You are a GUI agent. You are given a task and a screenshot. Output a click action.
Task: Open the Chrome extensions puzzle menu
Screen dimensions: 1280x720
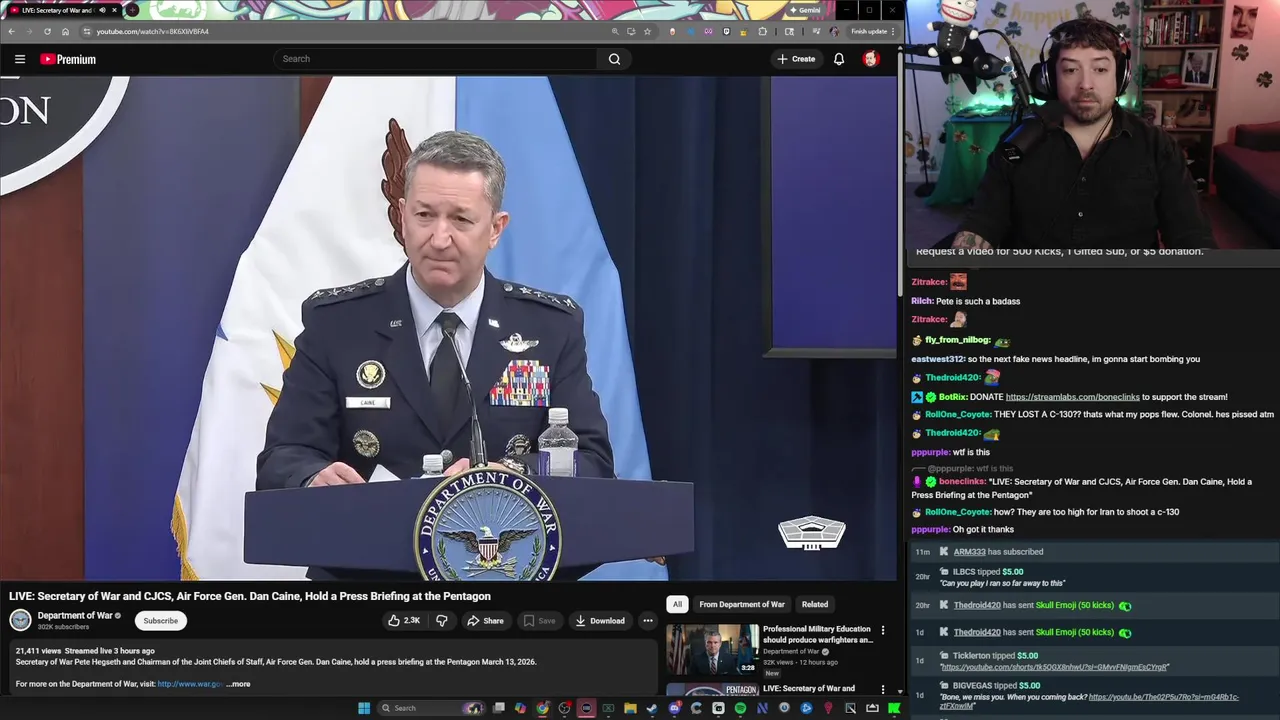coord(763,31)
